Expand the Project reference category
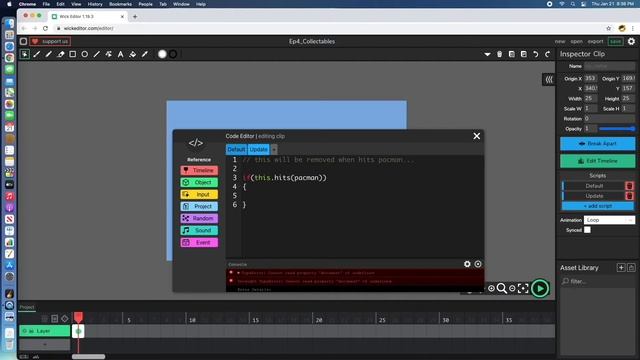 coord(199,207)
